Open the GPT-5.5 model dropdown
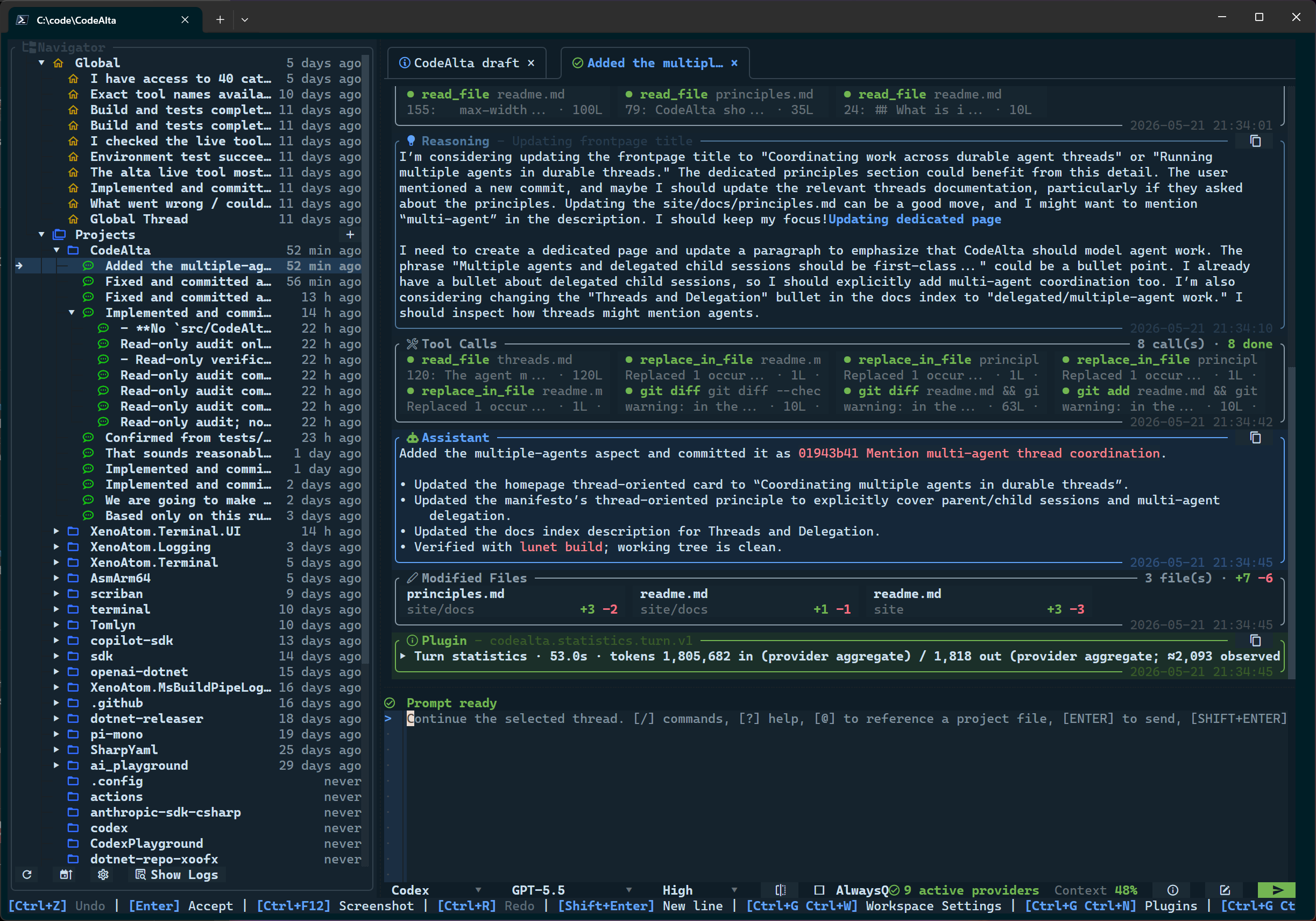 pyautogui.click(x=572, y=890)
